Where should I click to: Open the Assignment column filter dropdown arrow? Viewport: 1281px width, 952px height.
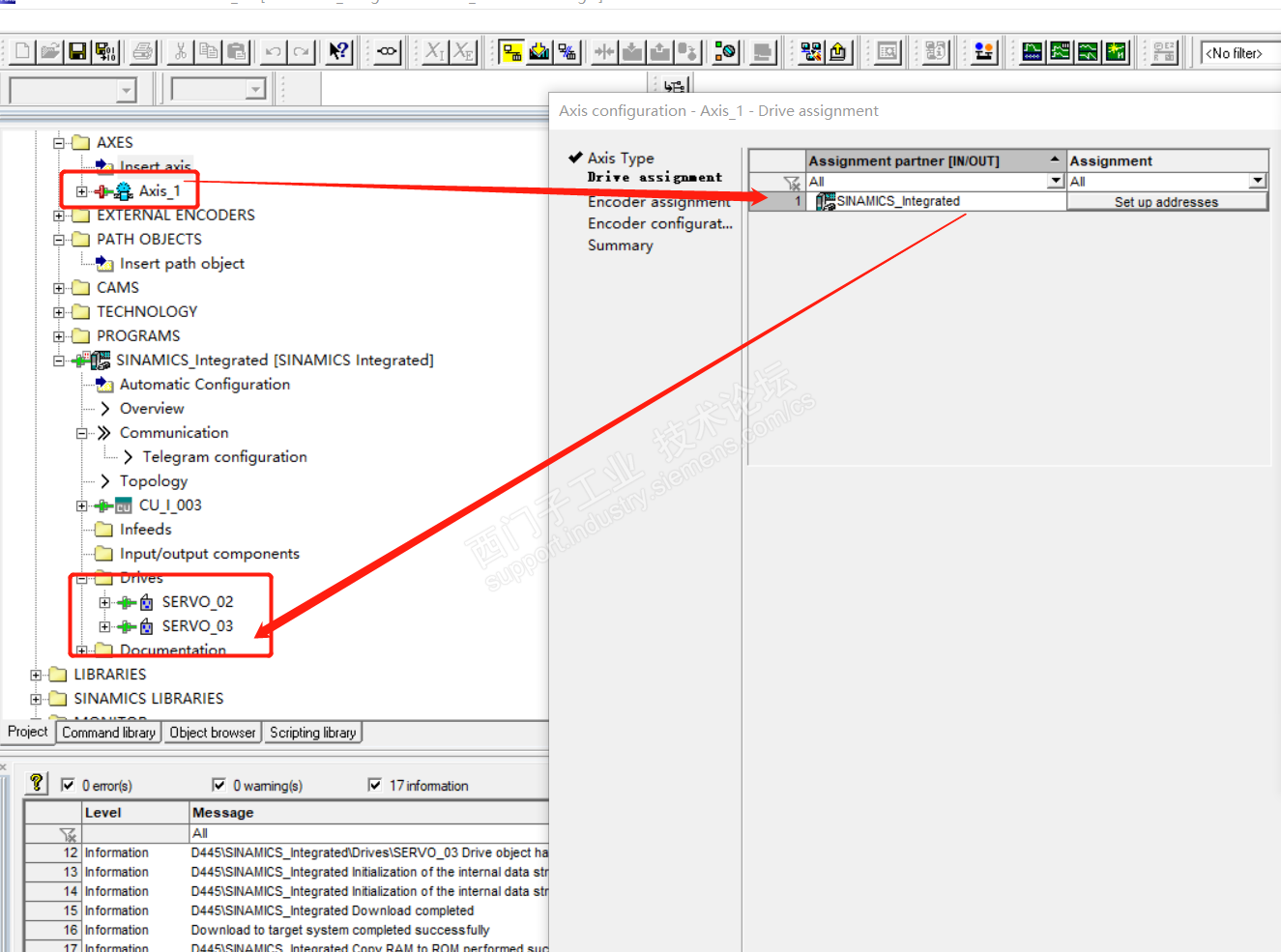(1258, 181)
